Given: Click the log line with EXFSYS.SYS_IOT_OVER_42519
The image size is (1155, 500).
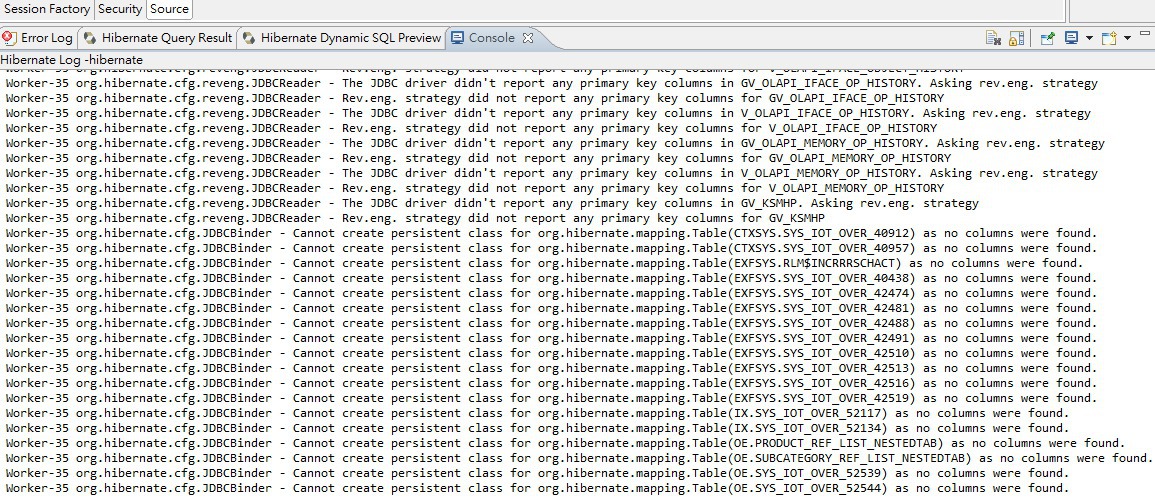Looking at the screenshot, I should [x=551, y=398].
